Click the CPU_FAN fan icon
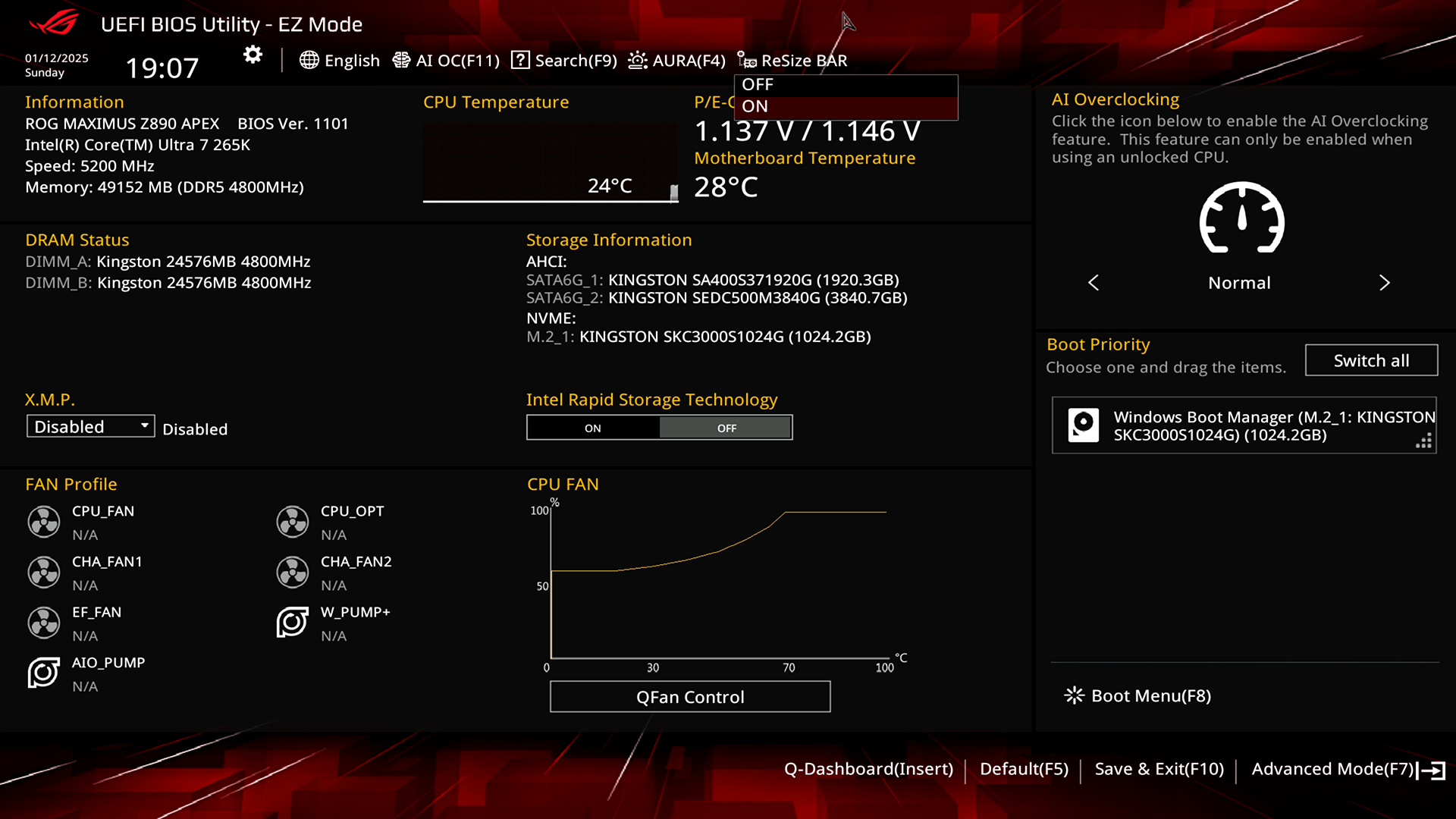This screenshot has height=819, width=1456. coord(43,522)
